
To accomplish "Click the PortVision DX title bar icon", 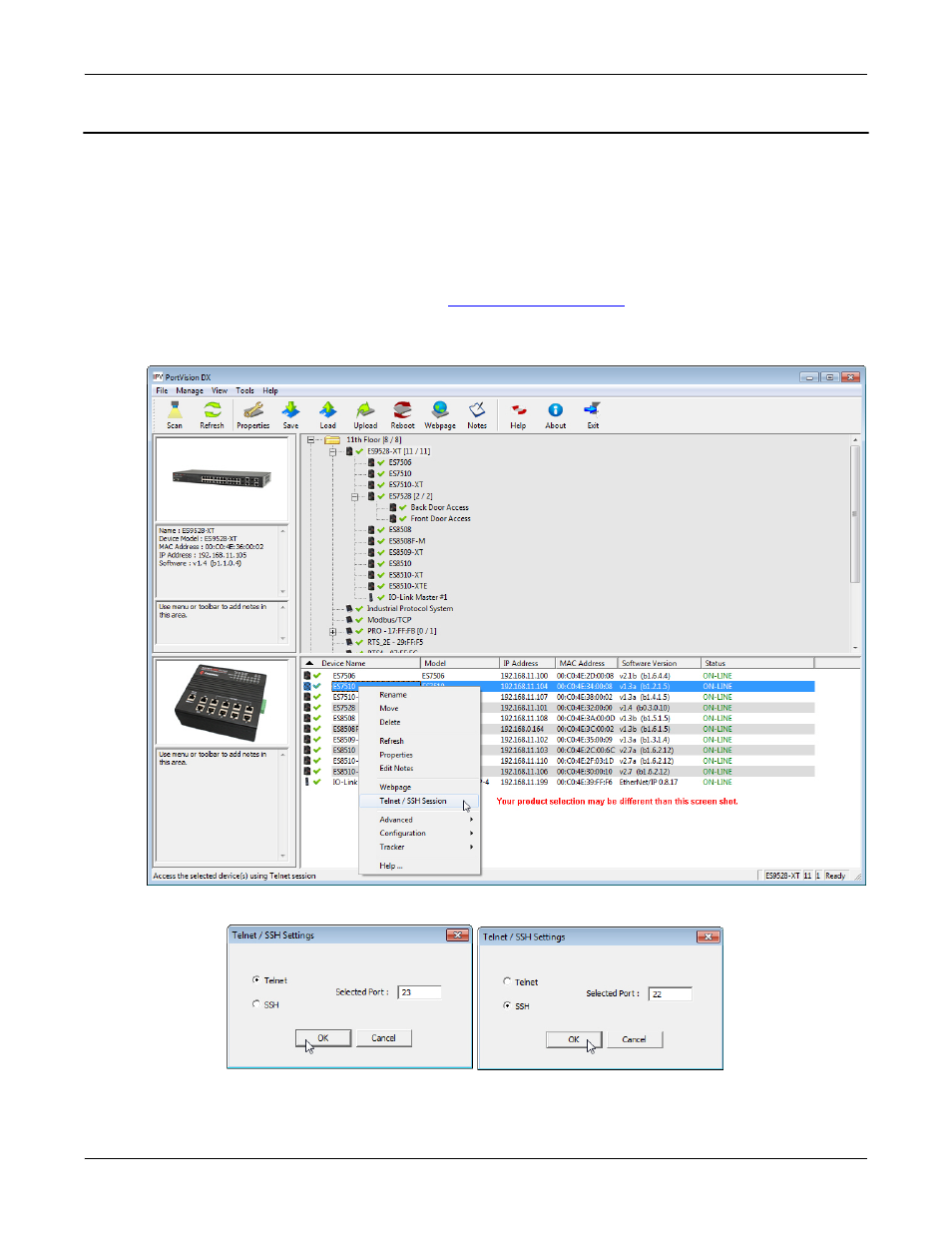I will click(x=158, y=377).
